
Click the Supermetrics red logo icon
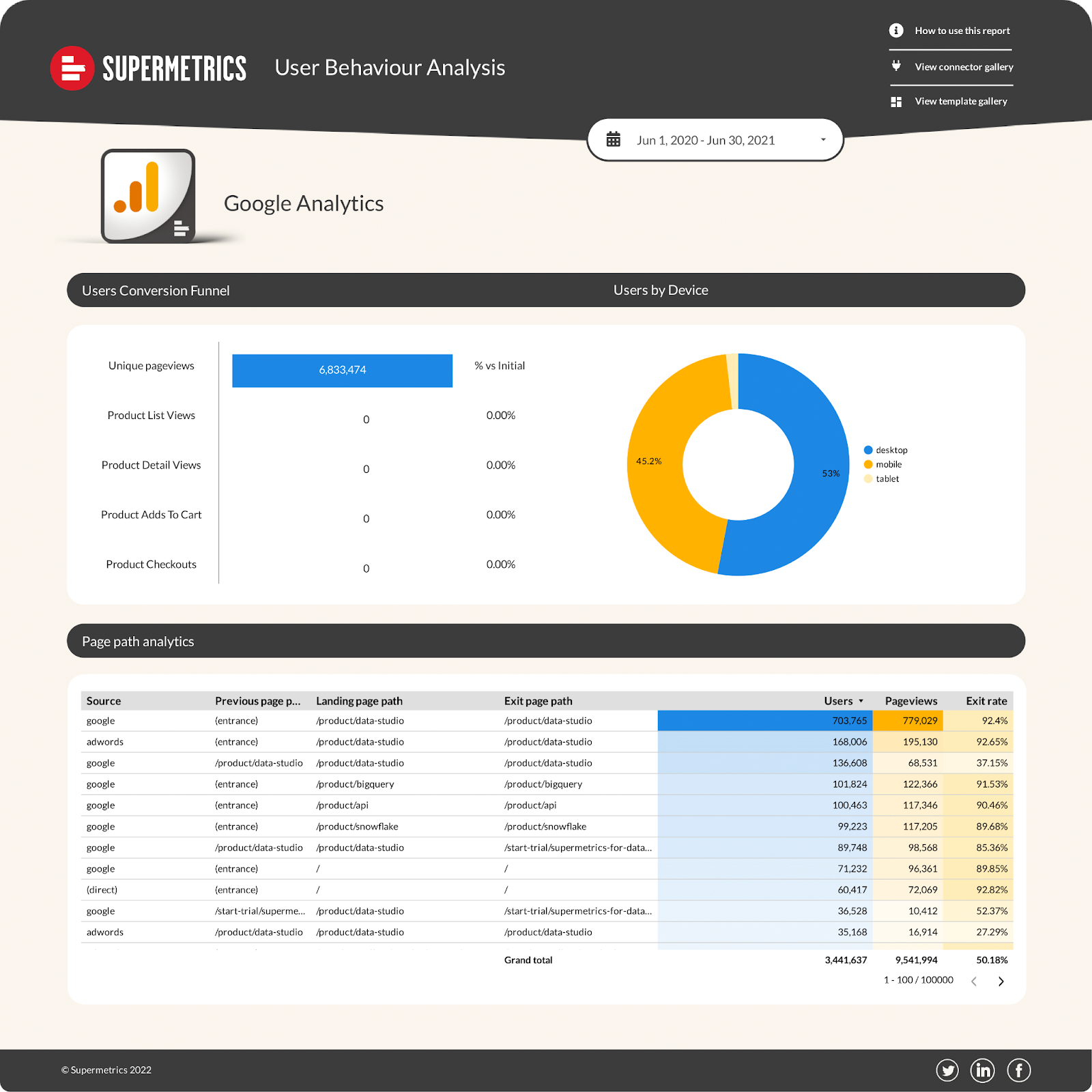(72, 68)
